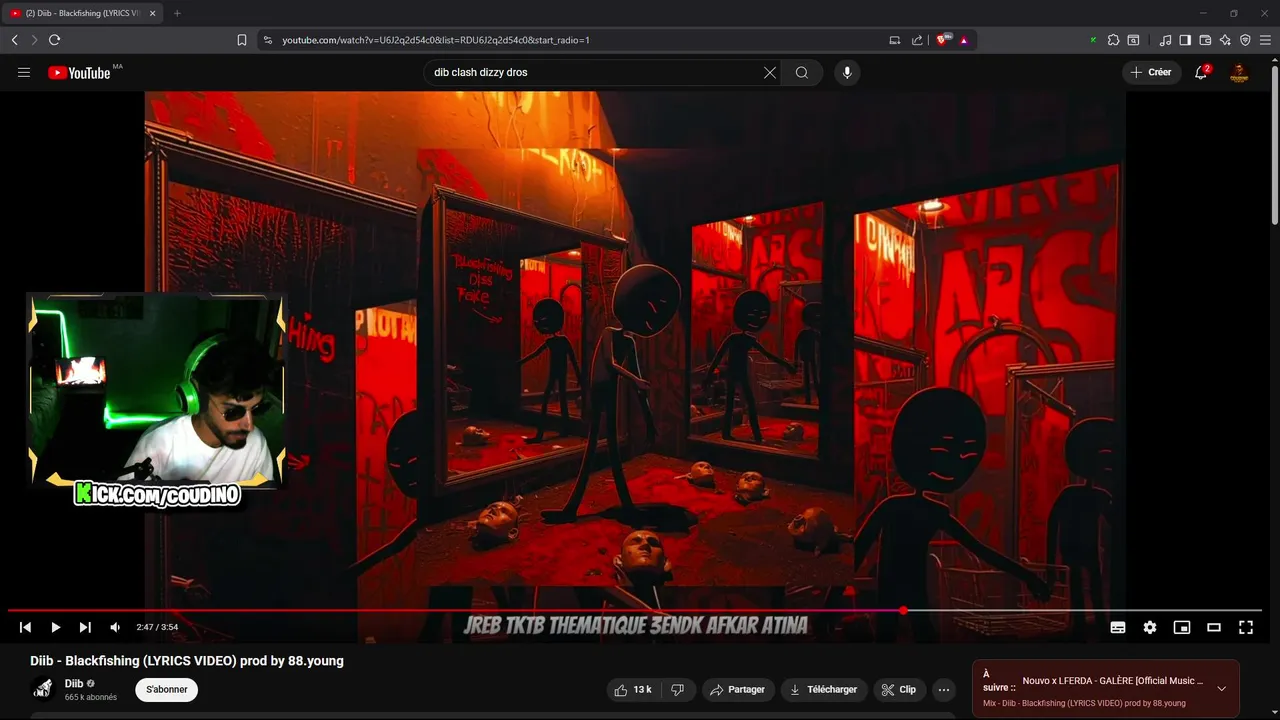The image size is (1280, 720).
Task: Subscribe with S'abonner button
Action: [x=167, y=689]
